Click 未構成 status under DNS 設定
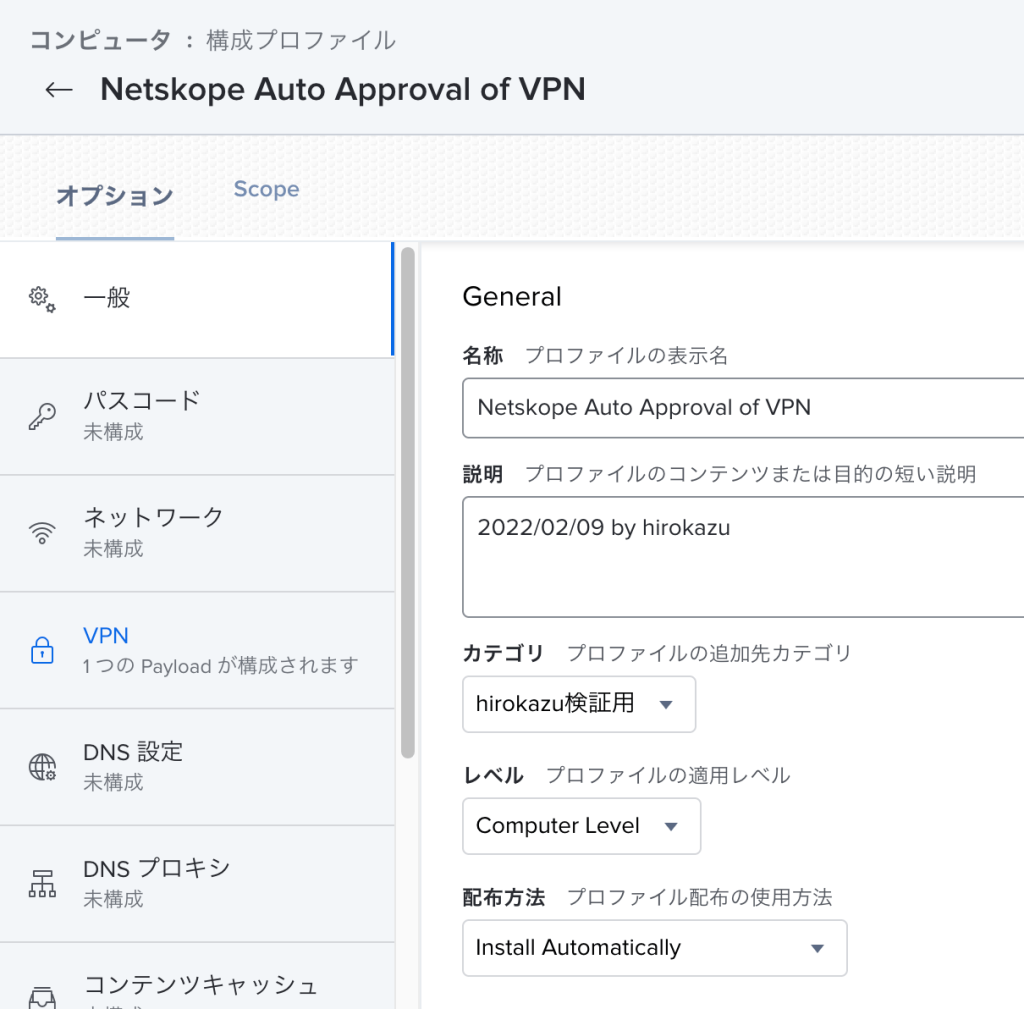Screen dimensions: 1024x1009 pyautogui.click(x=113, y=782)
